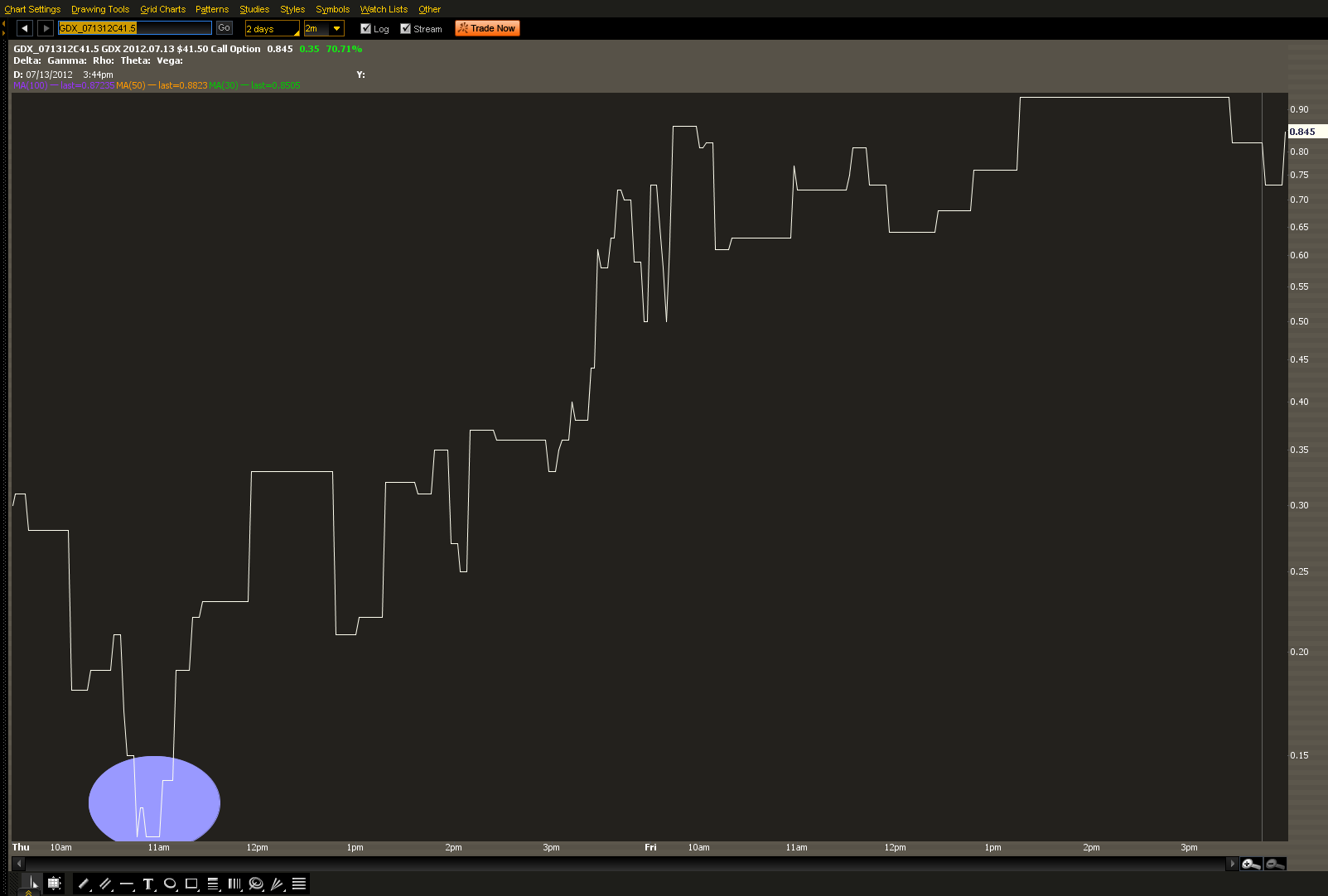This screenshot has height=896, width=1328.
Task: Open the Watch Lists menu
Action: 384,9
